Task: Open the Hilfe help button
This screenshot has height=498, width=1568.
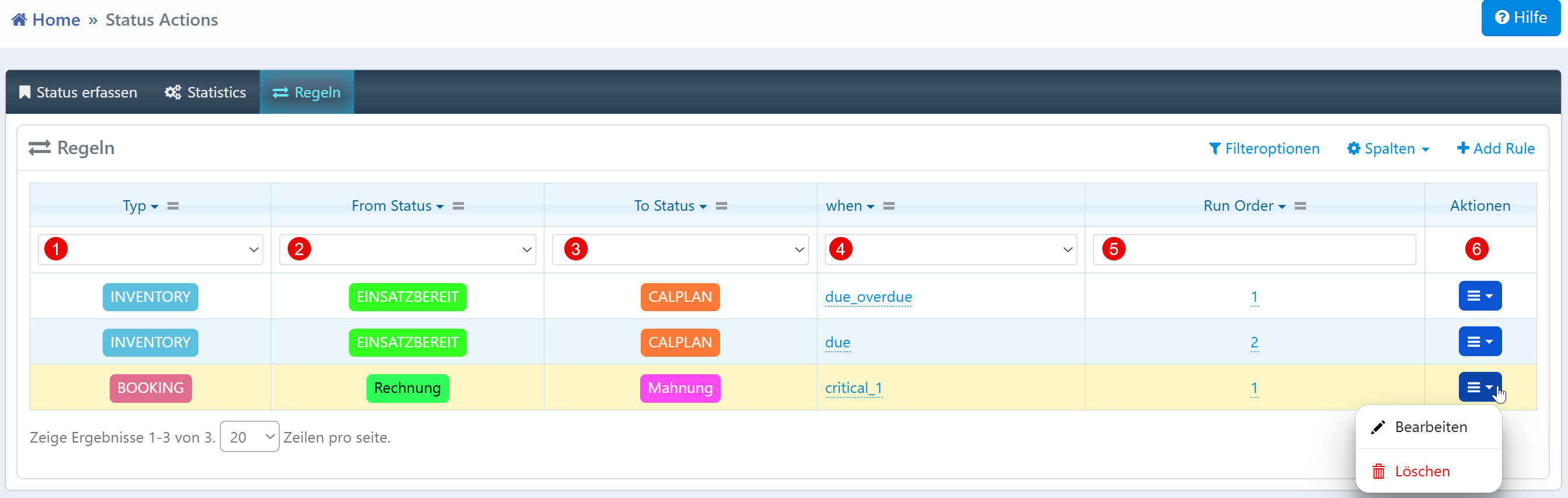Action: coord(1520,18)
